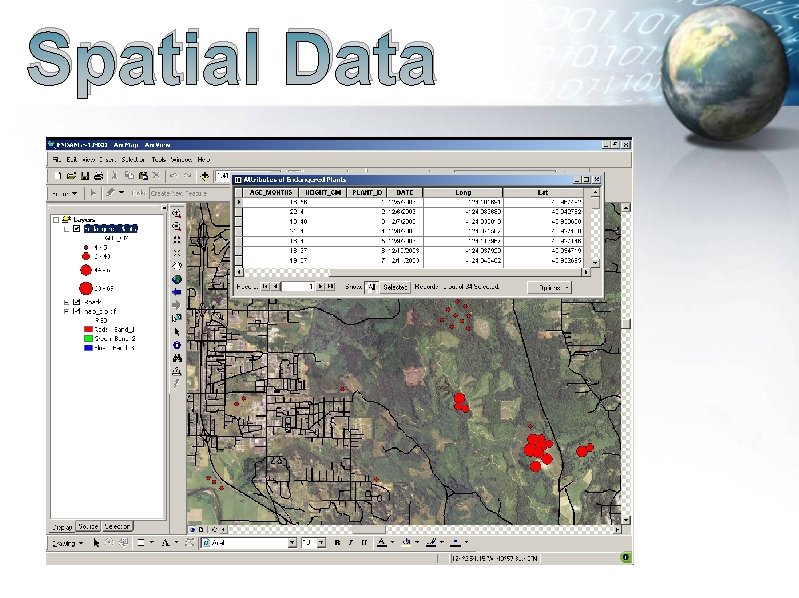This screenshot has width=799, height=598.
Task: Click the Edit tool arrow in Editor toolbar
Action: [x=93, y=193]
